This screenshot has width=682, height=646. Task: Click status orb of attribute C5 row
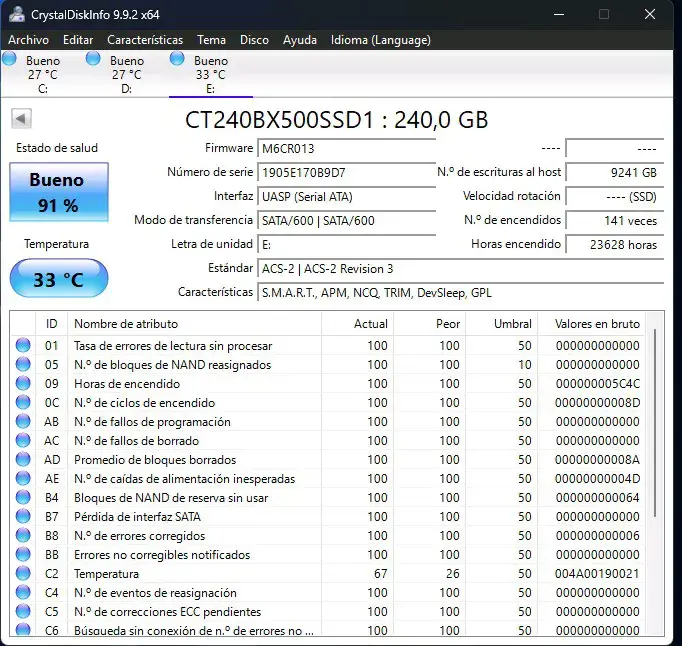click(x=23, y=611)
